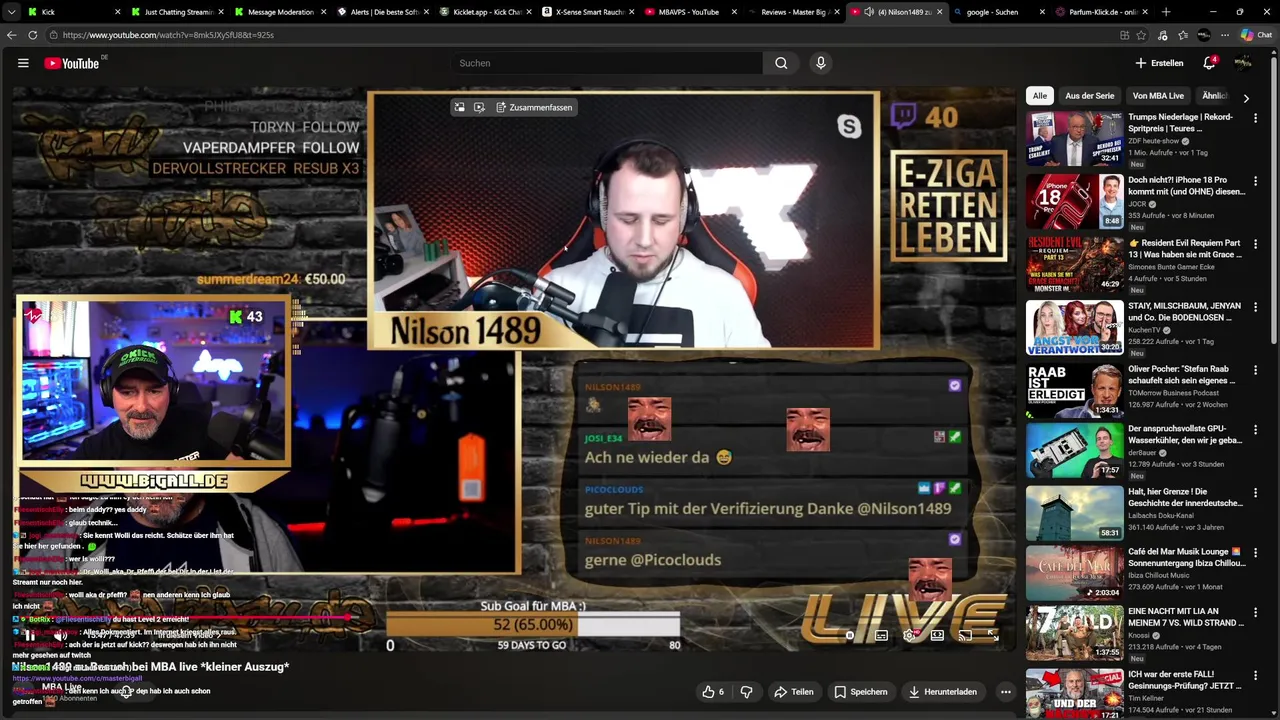Go back in browser history
Image resolution: width=1280 pixels, height=720 pixels.
coord(11,35)
